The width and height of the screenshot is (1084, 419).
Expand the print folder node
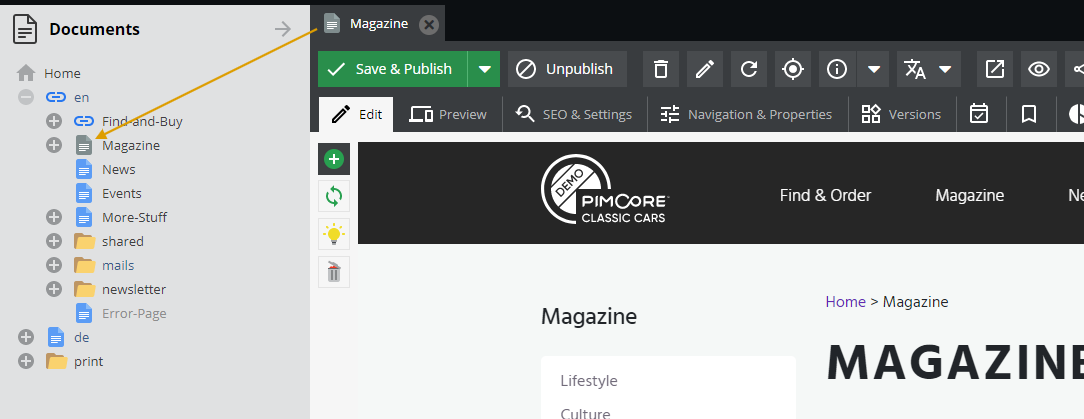26,361
